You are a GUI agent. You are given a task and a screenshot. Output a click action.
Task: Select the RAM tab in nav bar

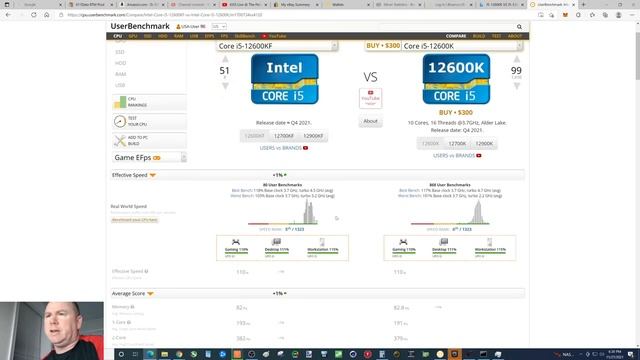[x=178, y=36]
